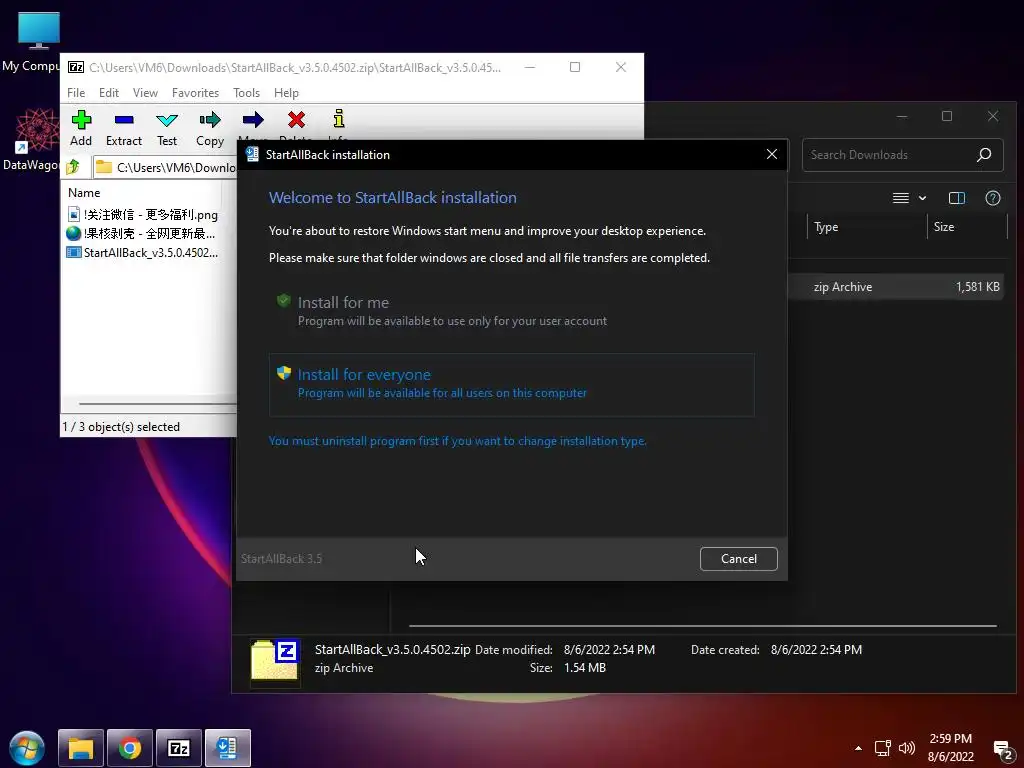Select the globe-icon shortcut file in 7-Zip

pyautogui.click(x=141, y=233)
